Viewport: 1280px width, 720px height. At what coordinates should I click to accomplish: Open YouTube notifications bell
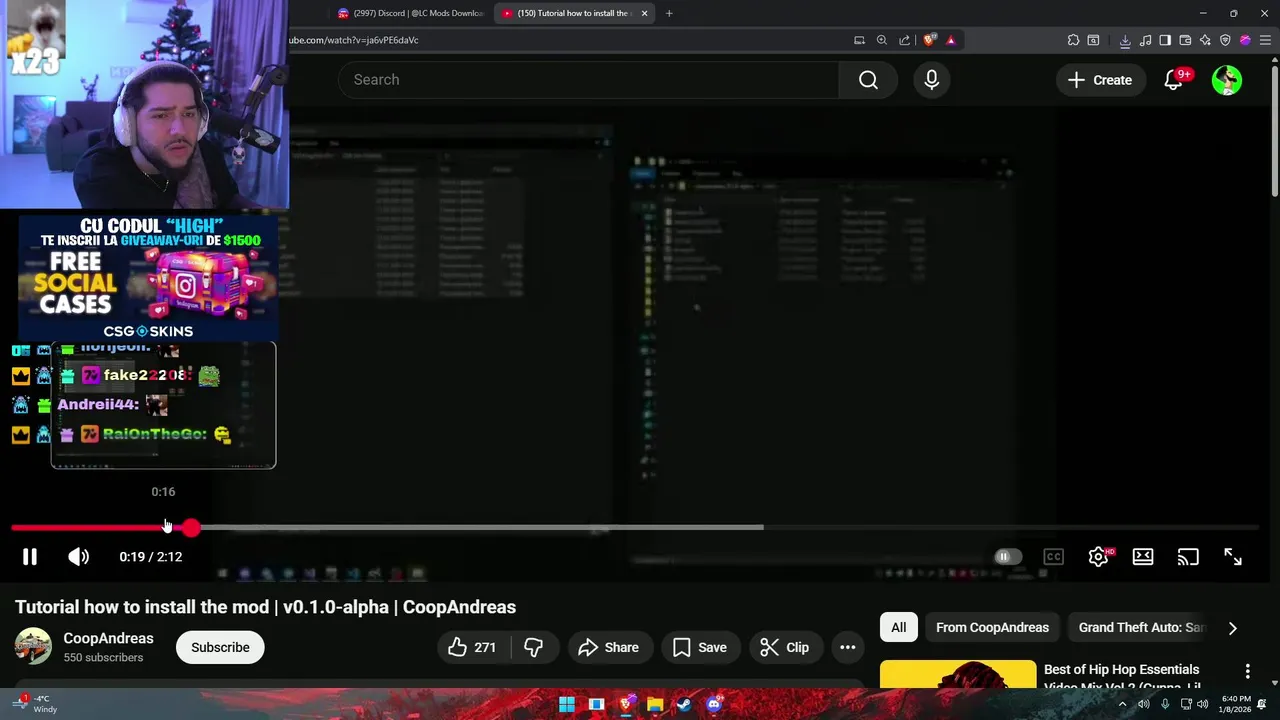[1174, 80]
